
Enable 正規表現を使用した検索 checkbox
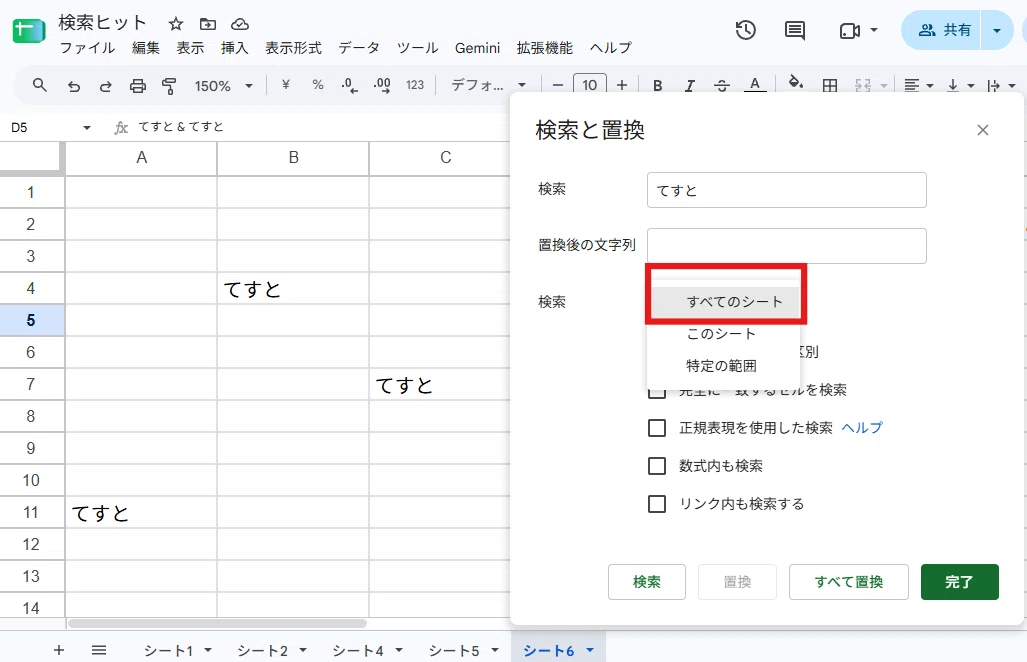tap(657, 428)
